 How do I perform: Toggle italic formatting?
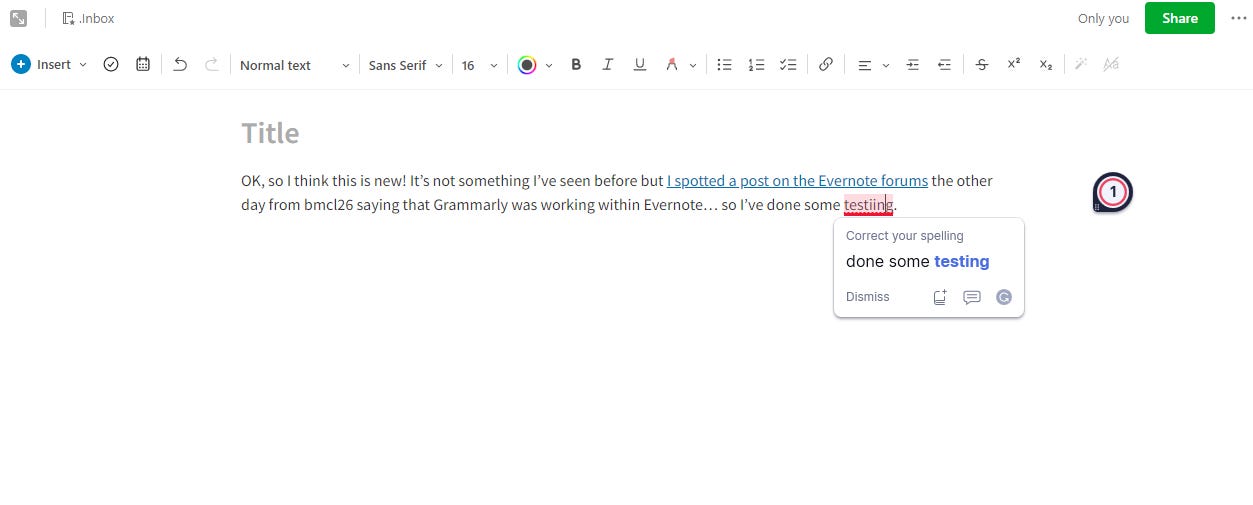click(x=607, y=65)
